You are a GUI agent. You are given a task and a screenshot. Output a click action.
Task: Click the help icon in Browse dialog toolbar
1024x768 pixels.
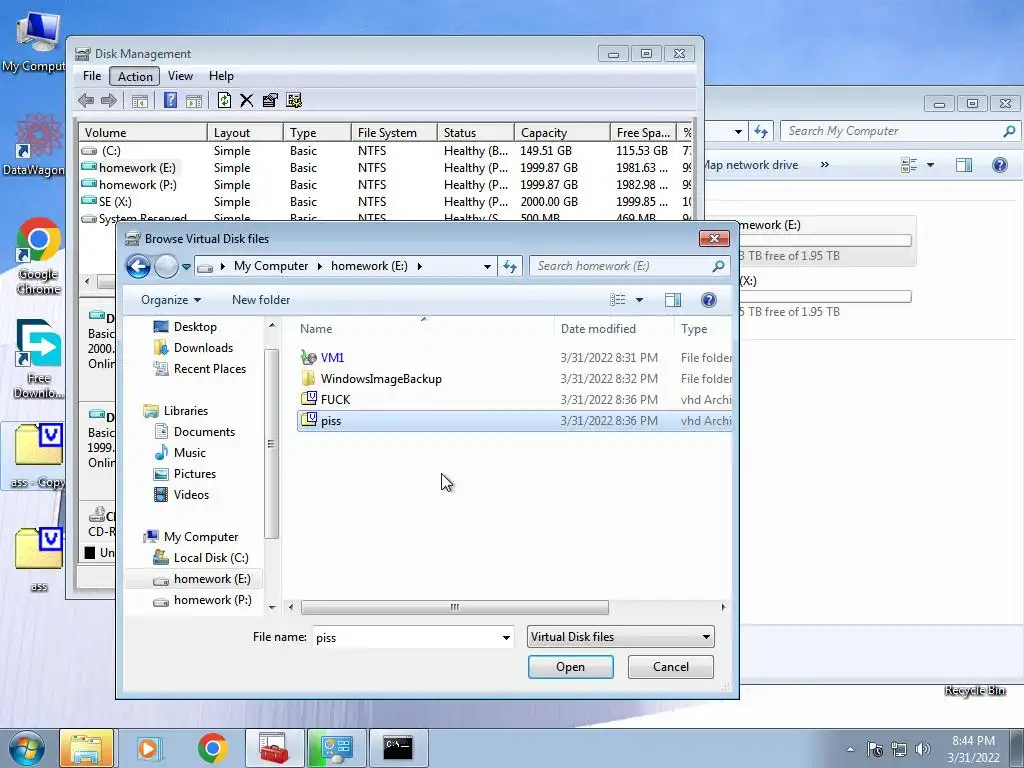[x=709, y=300]
